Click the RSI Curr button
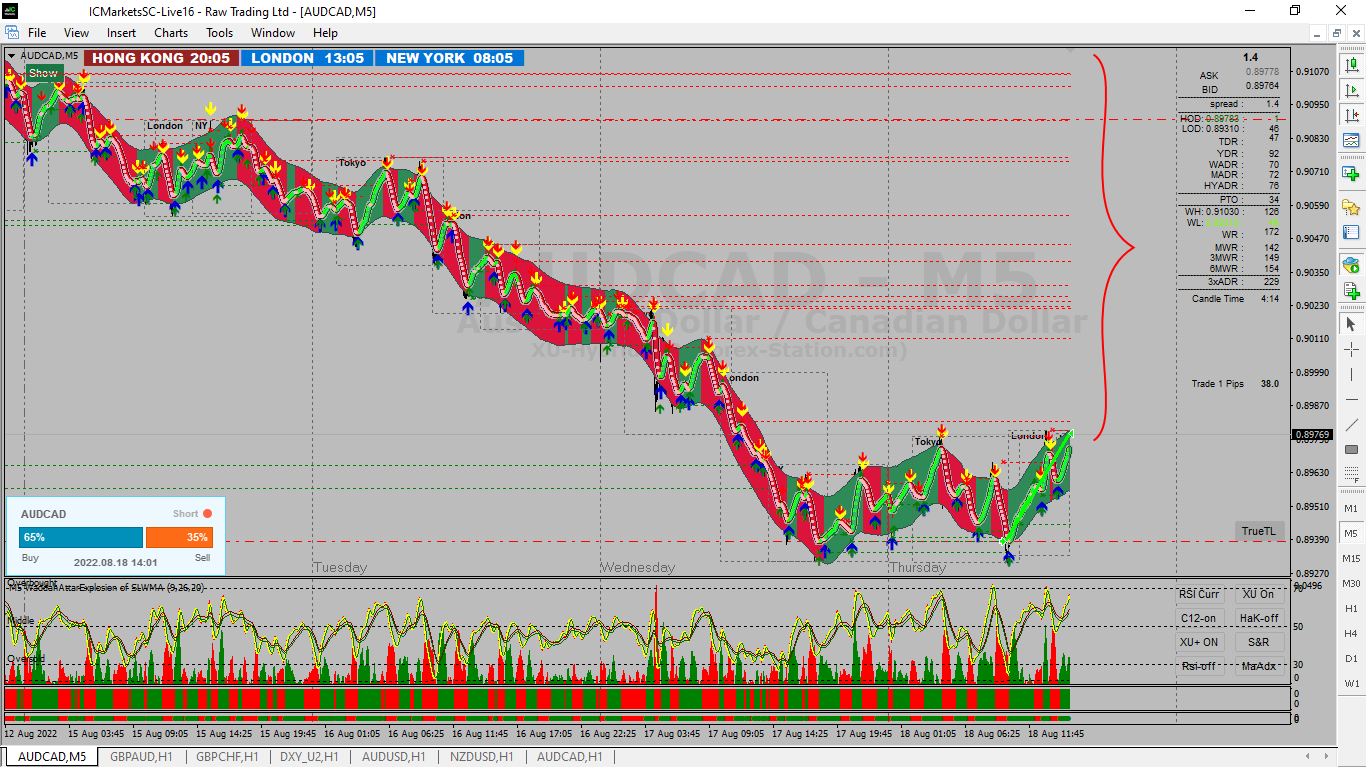The height and width of the screenshot is (768, 1366). [1199, 594]
